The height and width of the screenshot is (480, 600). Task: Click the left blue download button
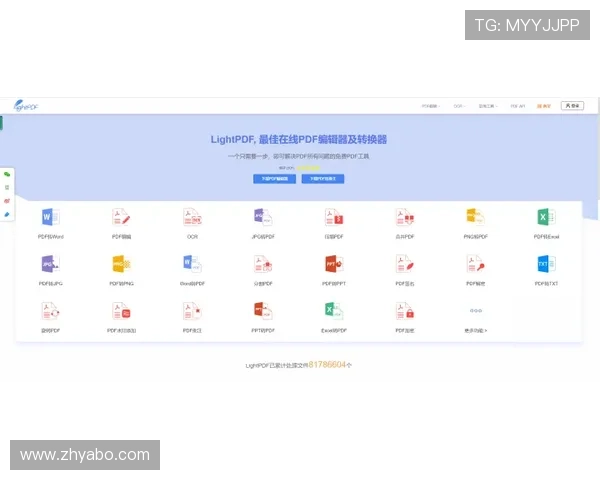pyautogui.click(x=274, y=179)
